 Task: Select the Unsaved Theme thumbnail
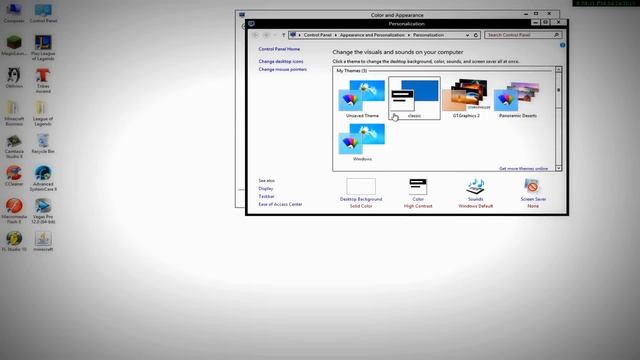click(x=362, y=99)
